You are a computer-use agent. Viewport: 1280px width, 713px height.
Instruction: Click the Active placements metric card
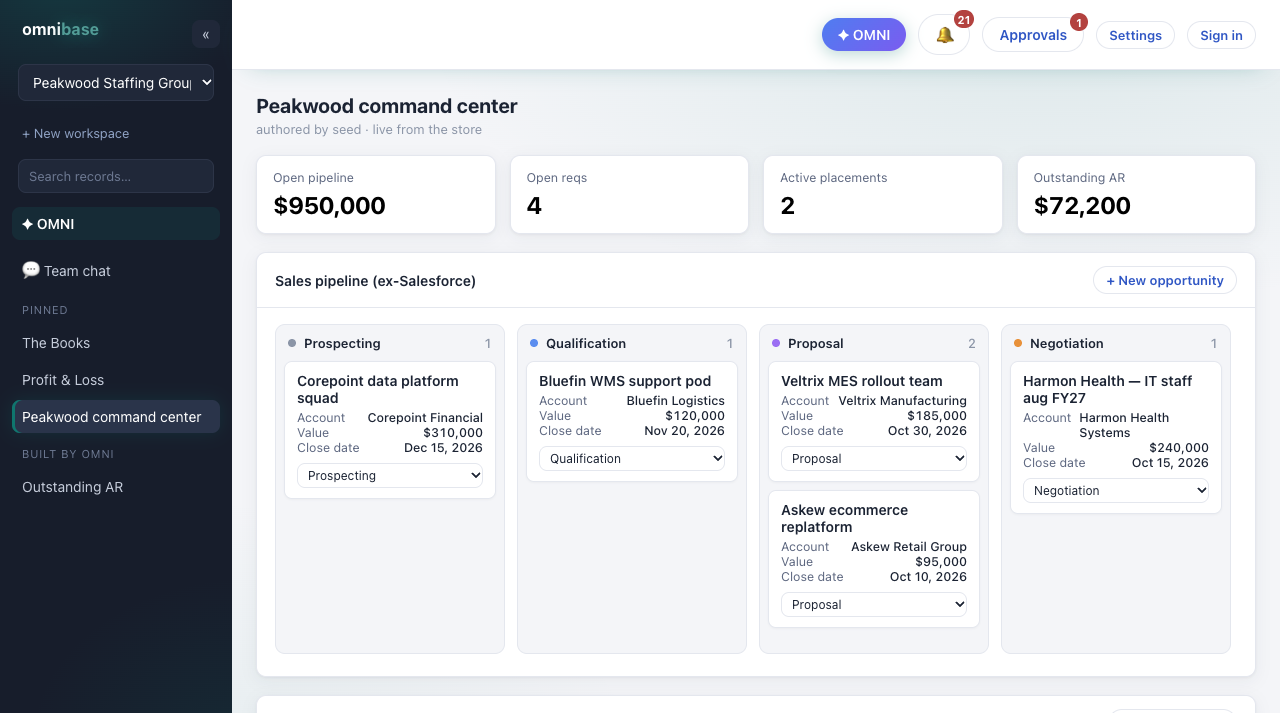883,195
